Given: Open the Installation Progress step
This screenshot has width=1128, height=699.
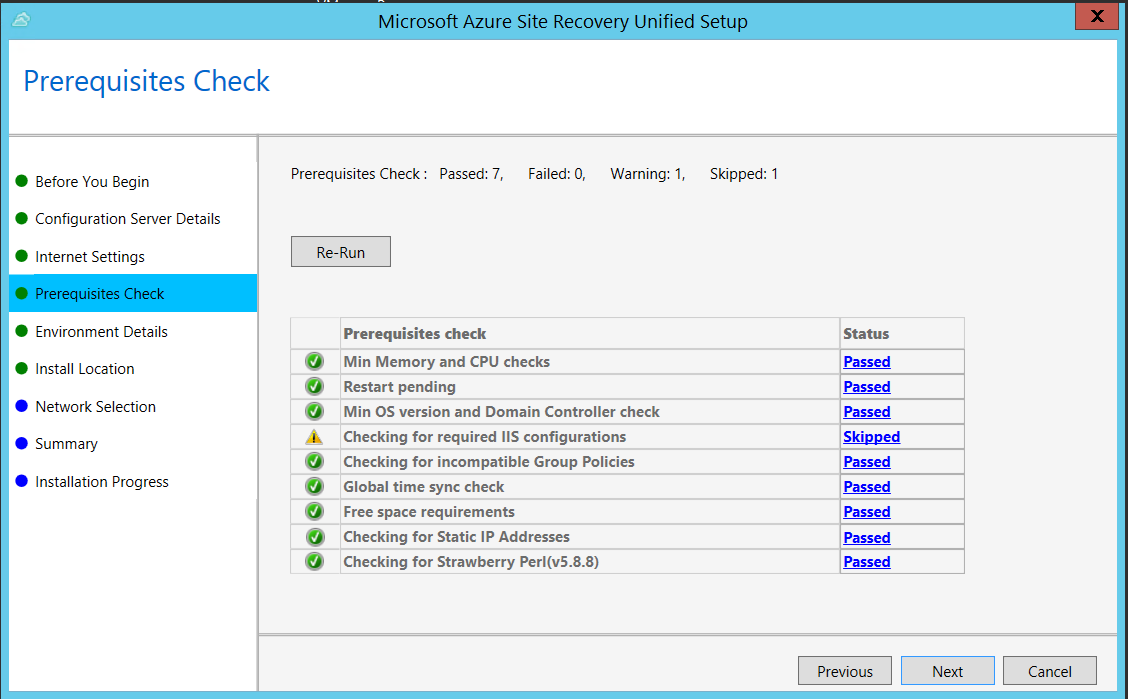Looking at the screenshot, I should click(x=102, y=481).
